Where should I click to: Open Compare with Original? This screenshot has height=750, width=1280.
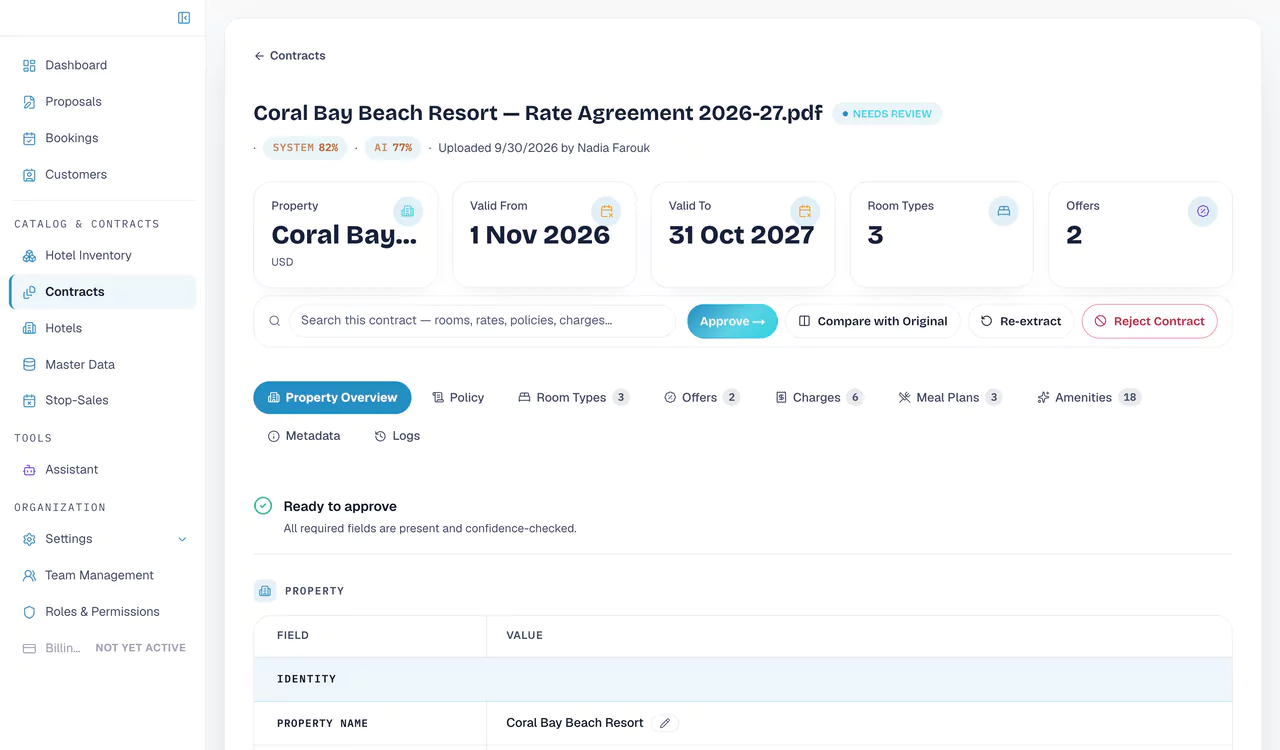pos(873,321)
